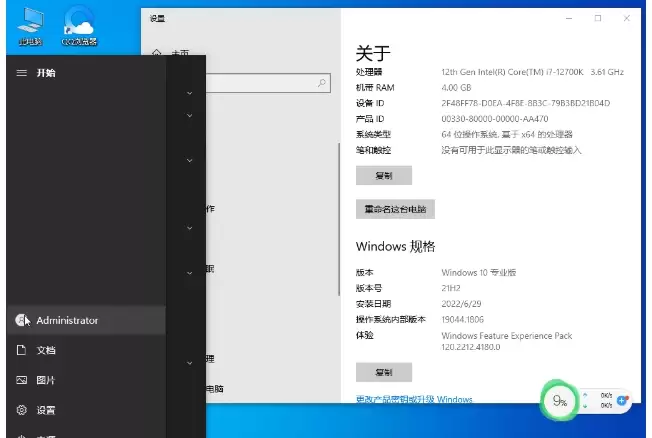Expand the bottommost chevron in Start app list
Viewport: 652px width, 438px height.
(190, 363)
